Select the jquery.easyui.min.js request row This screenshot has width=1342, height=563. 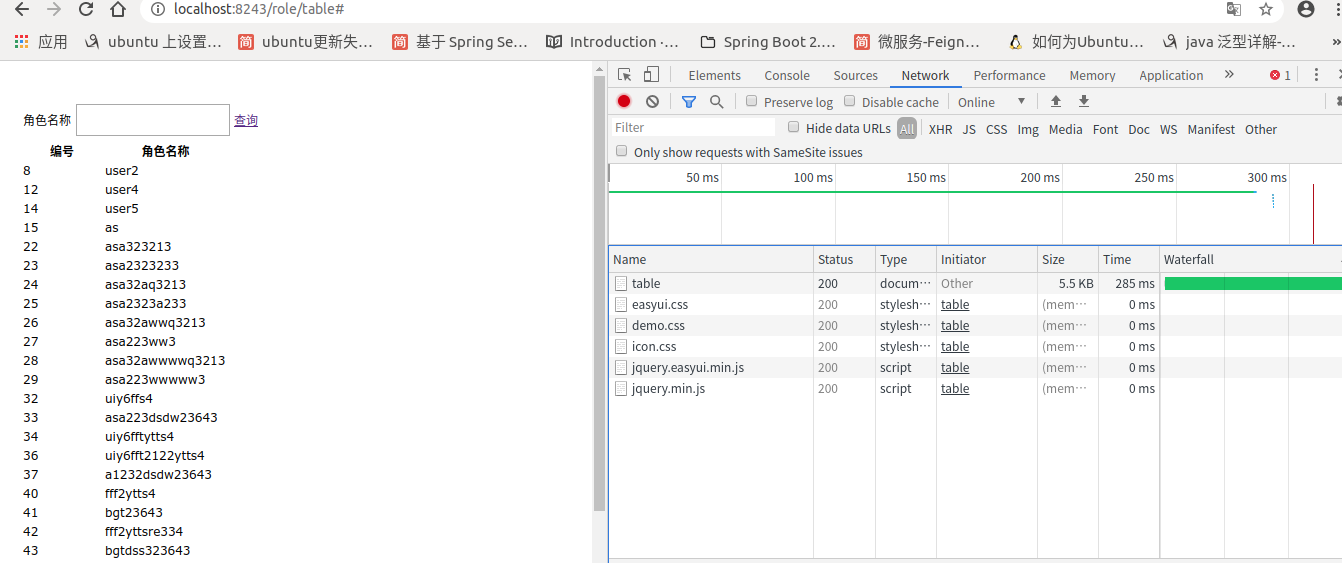click(x=975, y=368)
